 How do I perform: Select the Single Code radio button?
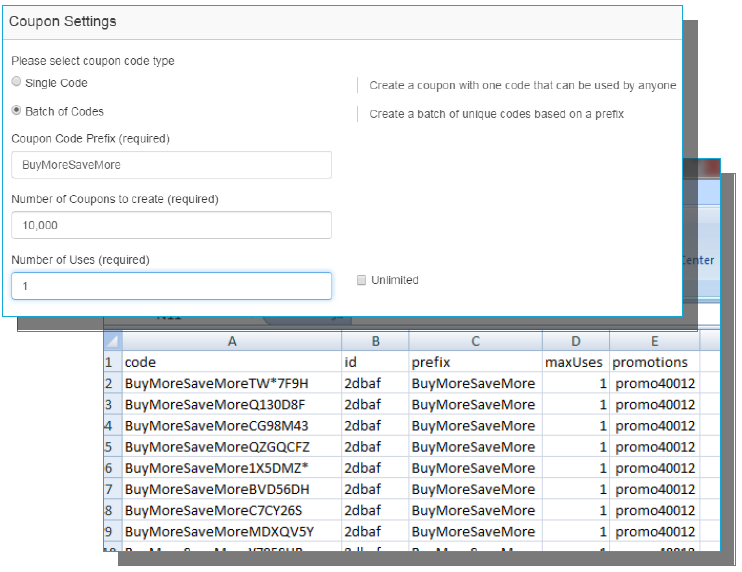point(17,82)
